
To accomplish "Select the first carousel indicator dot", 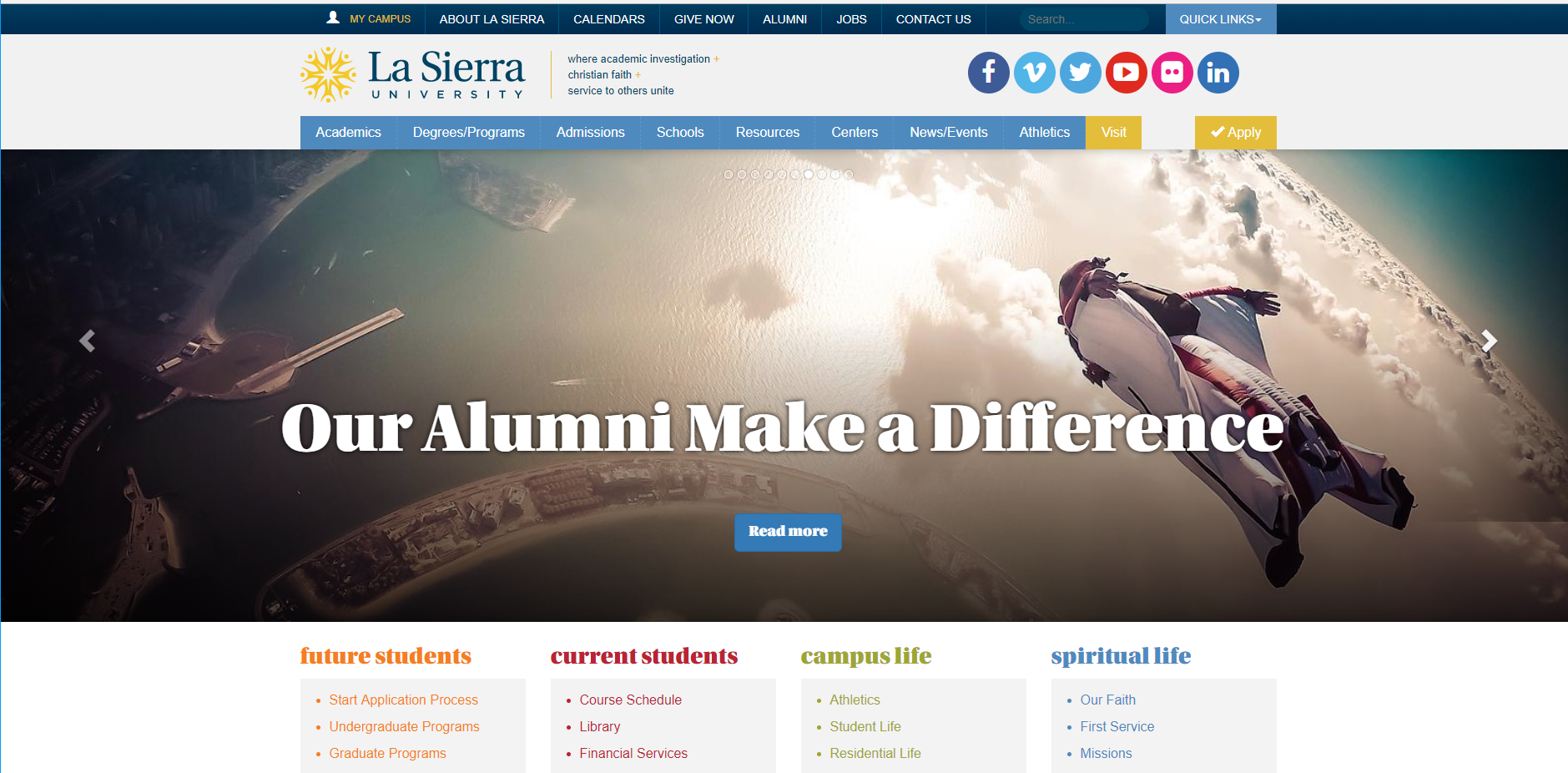I will (729, 174).
